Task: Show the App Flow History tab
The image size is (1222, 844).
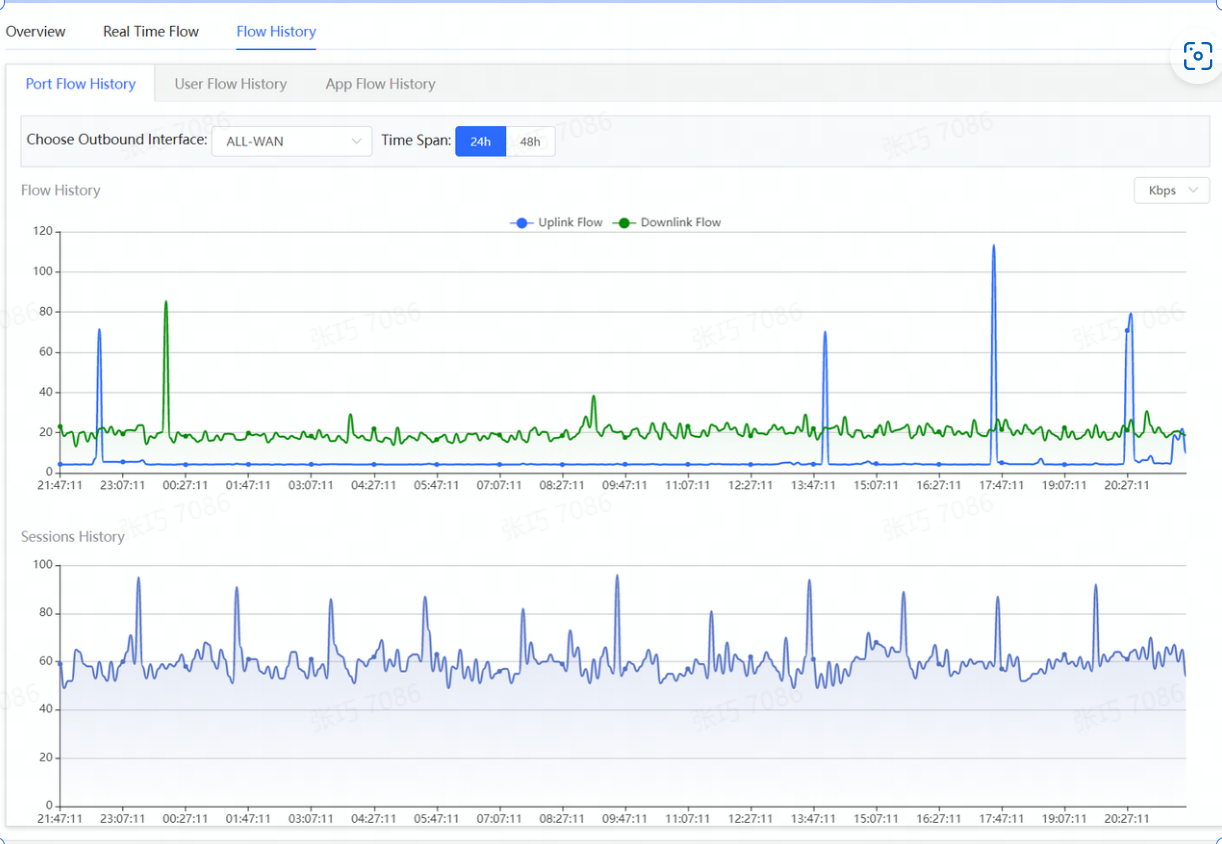Action: [380, 84]
